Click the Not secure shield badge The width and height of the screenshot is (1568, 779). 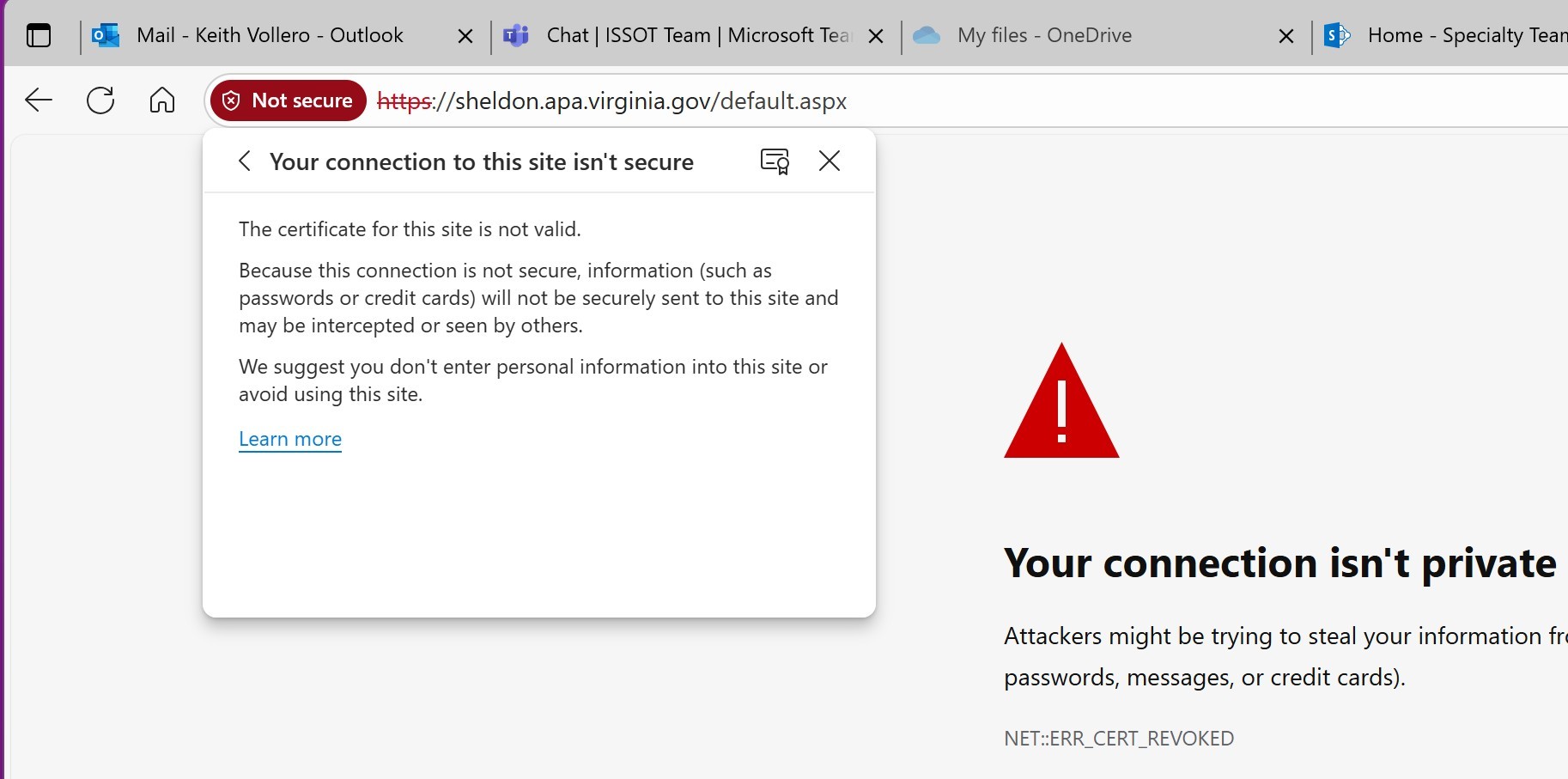287,100
